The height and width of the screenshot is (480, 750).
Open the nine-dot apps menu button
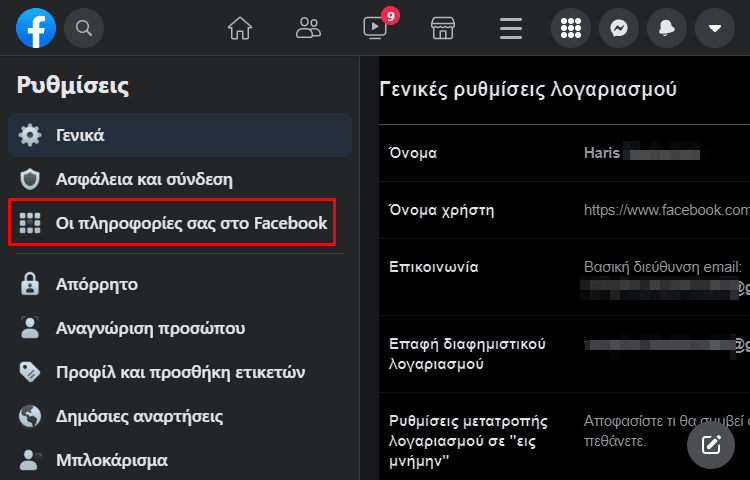[x=571, y=28]
